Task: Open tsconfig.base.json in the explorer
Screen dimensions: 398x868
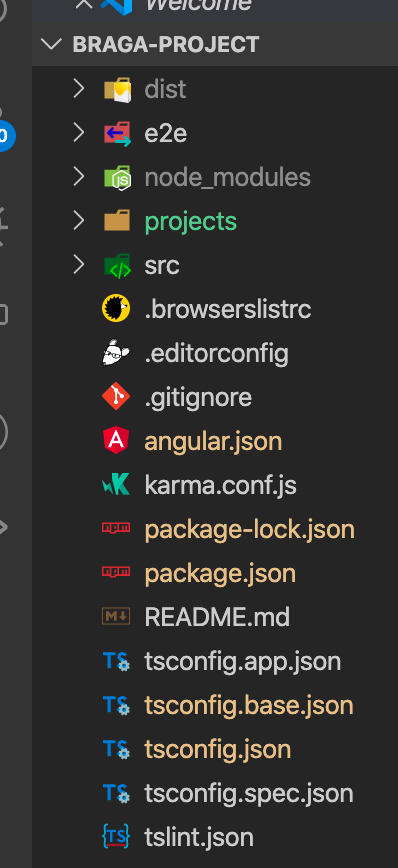Action: [249, 705]
